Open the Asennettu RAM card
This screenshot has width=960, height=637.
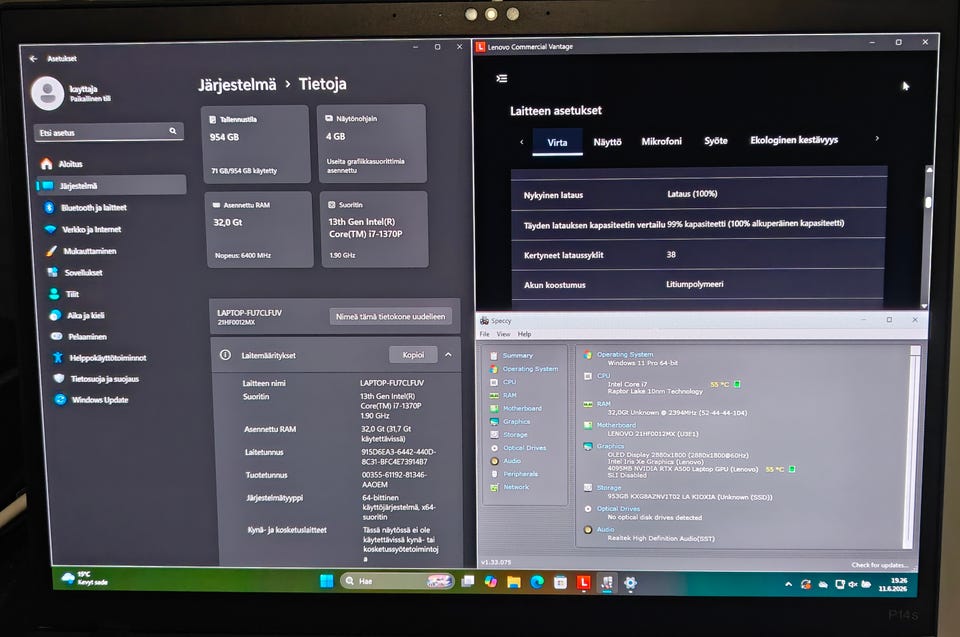tap(260, 230)
